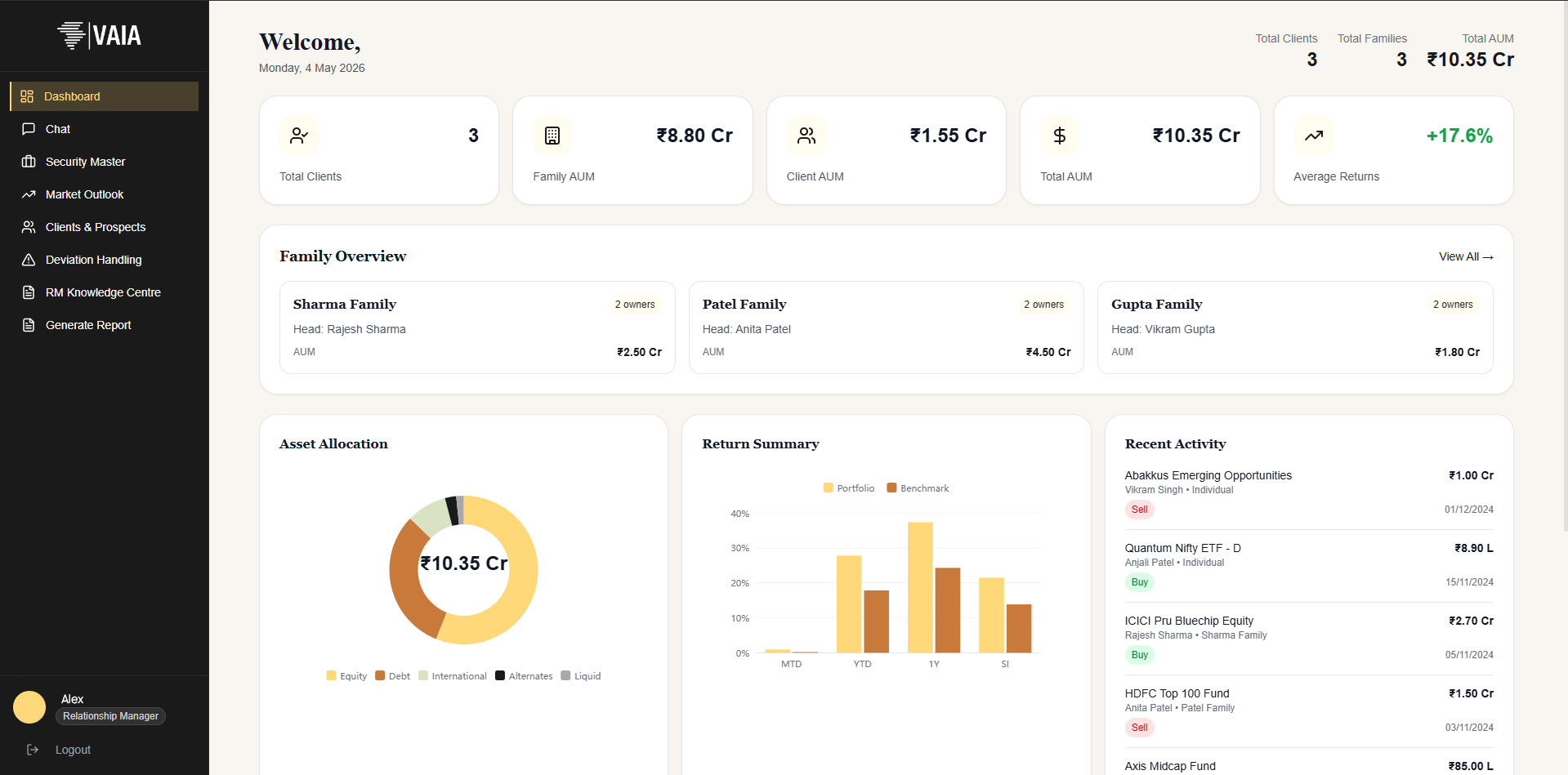The width and height of the screenshot is (1568, 775).
Task: Click the Total AUM dollar icon
Action: point(1060,136)
